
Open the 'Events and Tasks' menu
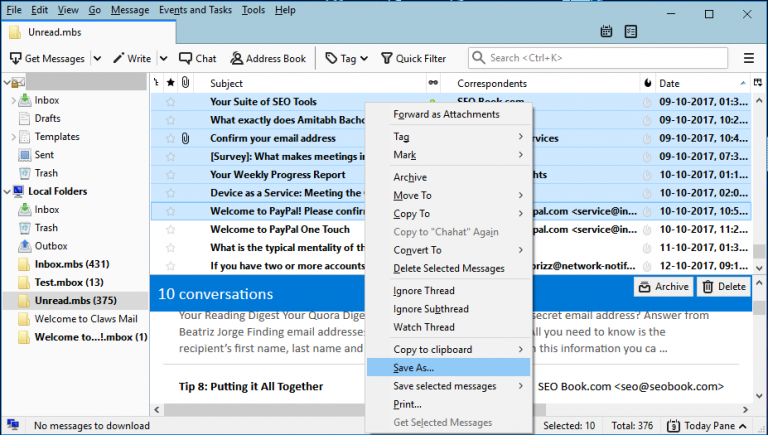pyautogui.click(x=196, y=10)
